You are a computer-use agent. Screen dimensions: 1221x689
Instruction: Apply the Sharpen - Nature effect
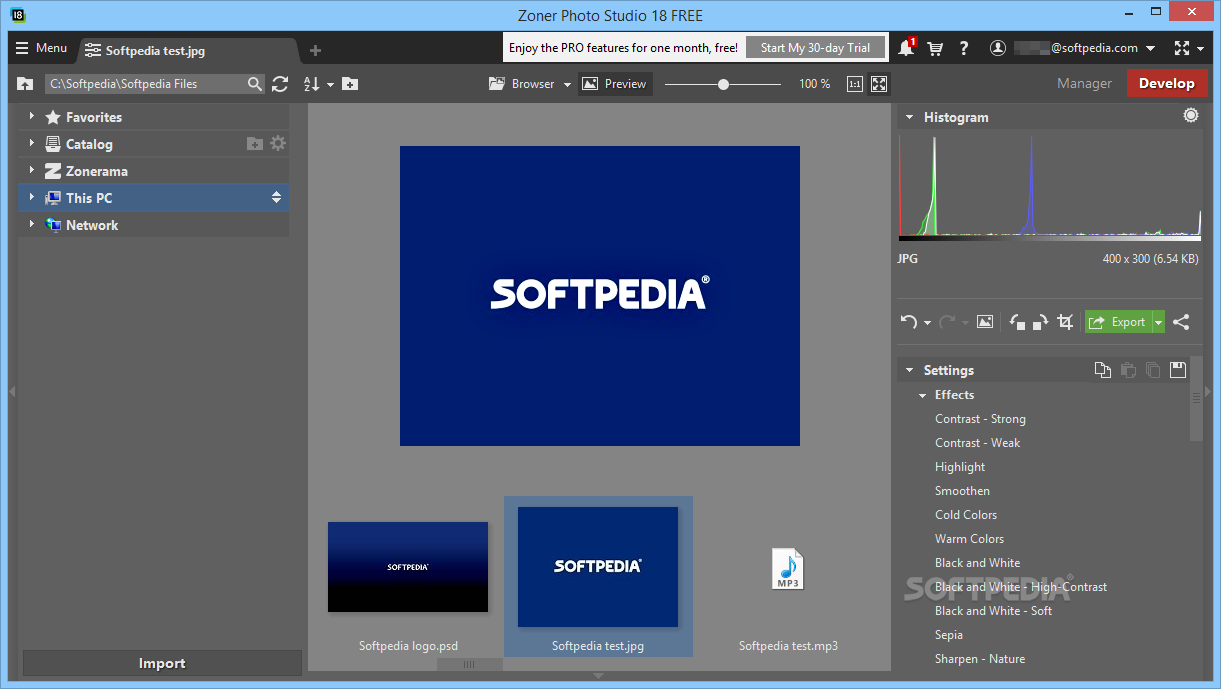click(980, 659)
